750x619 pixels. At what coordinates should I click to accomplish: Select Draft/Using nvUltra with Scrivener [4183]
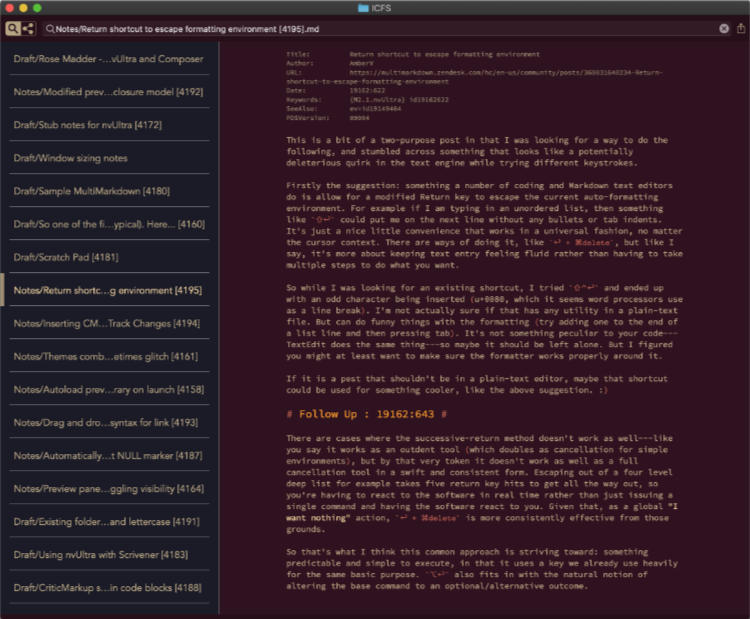[x=106, y=555]
